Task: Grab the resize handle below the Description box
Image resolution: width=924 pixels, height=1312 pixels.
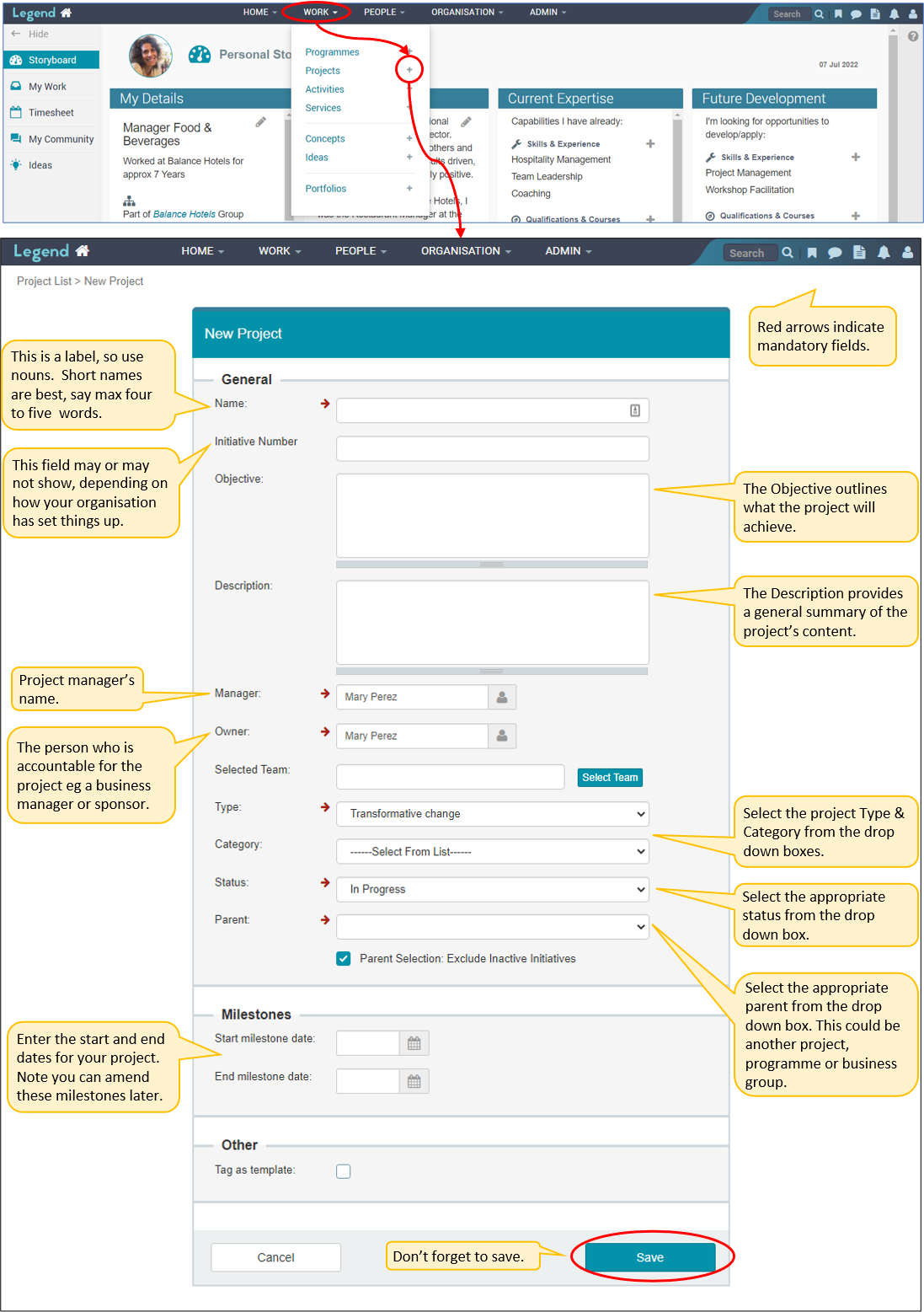Action: [x=492, y=672]
